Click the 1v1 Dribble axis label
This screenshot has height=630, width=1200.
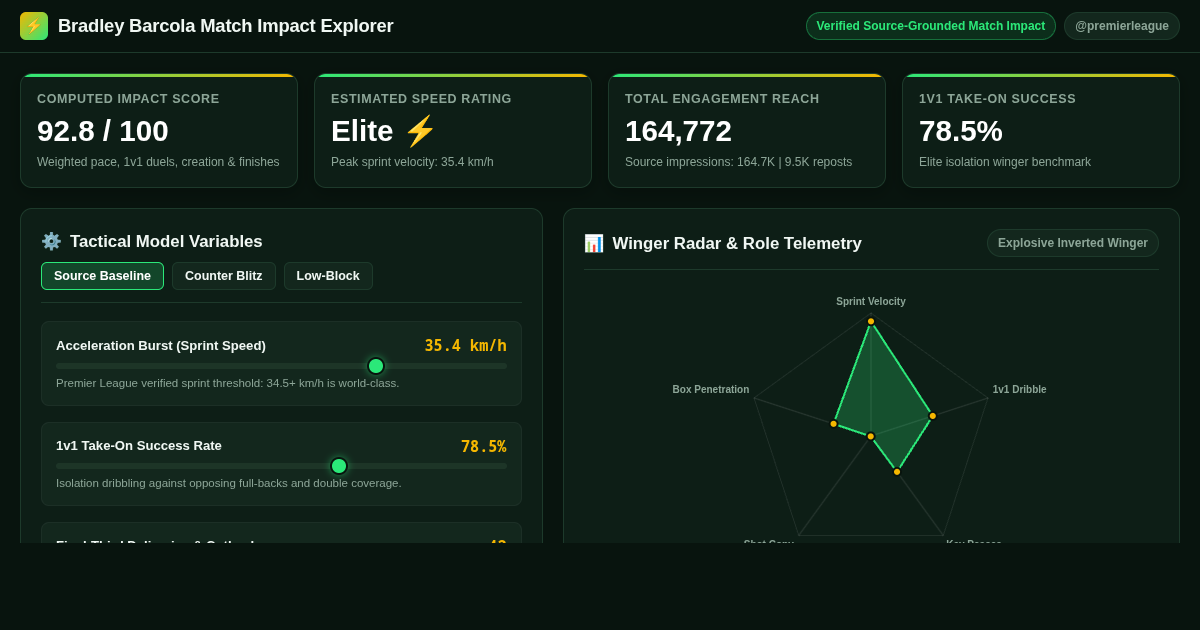[1020, 389]
